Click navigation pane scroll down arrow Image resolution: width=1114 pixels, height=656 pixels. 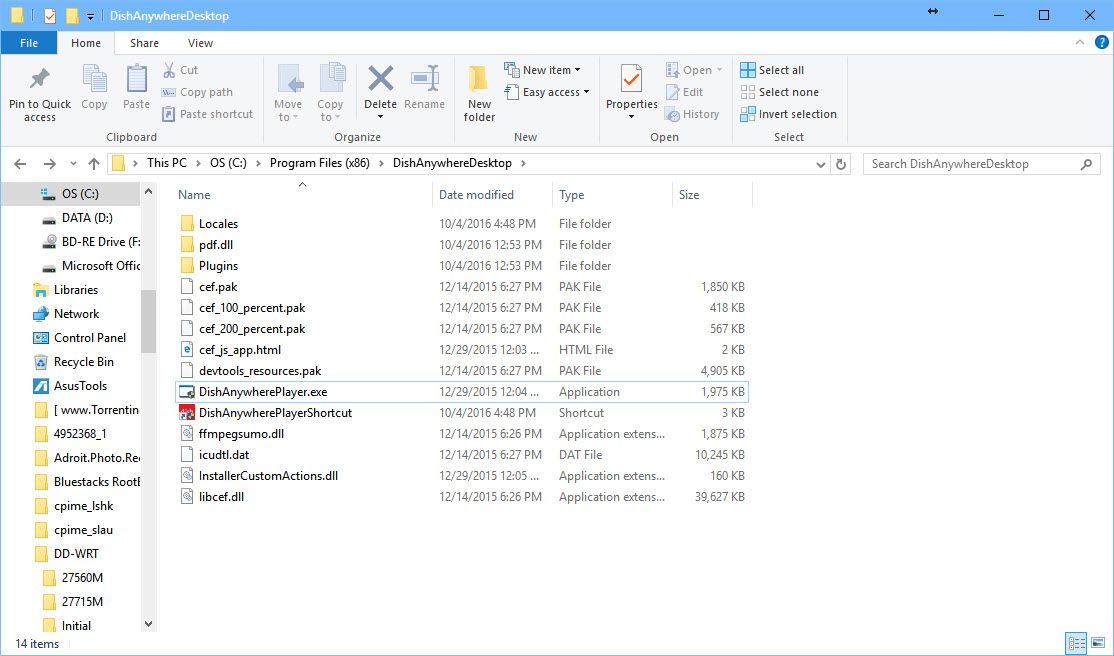pos(148,624)
